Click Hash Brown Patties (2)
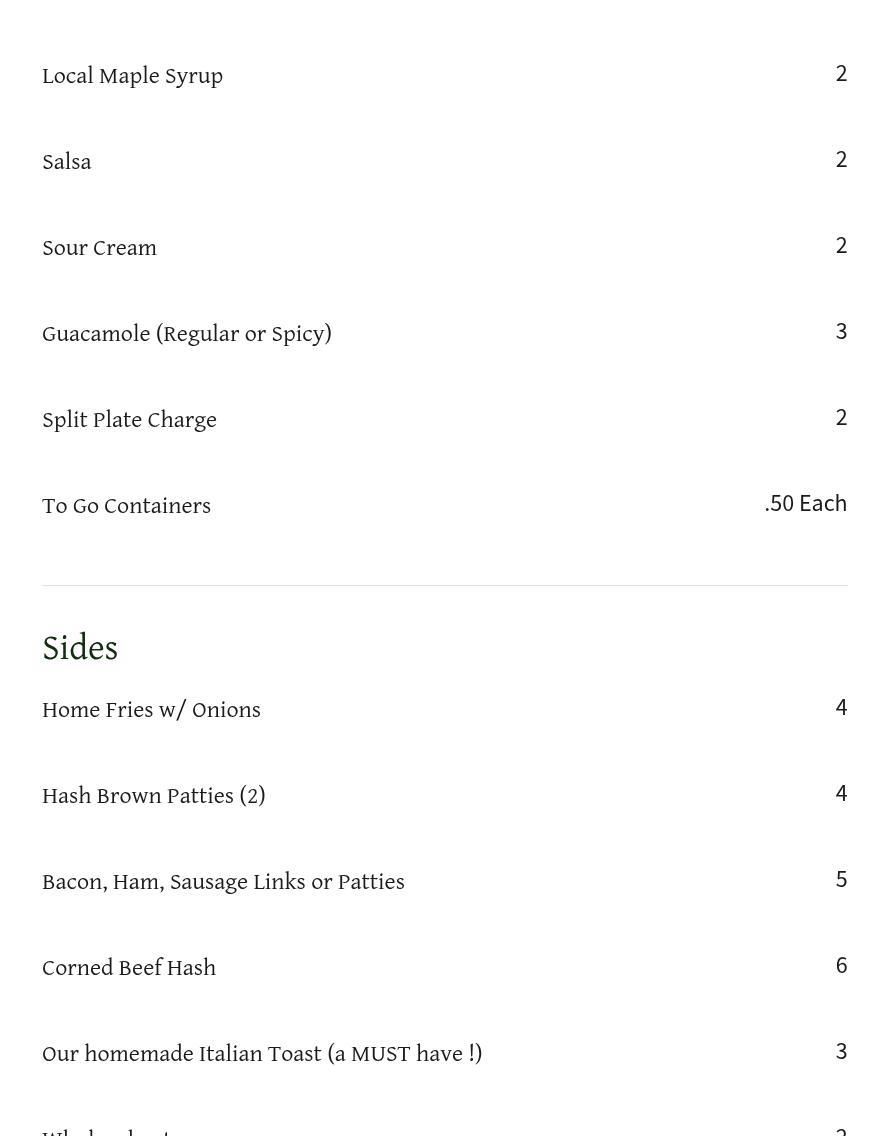The width and height of the screenshot is (870, 1136). click(153, 796)
